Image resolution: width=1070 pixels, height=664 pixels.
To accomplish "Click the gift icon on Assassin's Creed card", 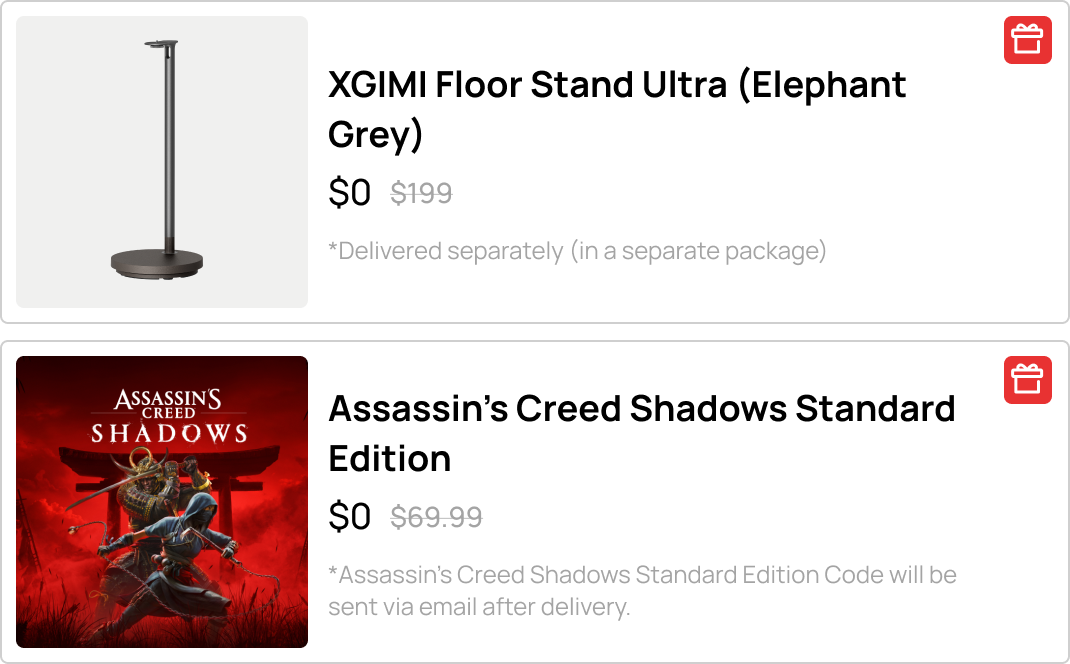I will [x=1027, y=380].
